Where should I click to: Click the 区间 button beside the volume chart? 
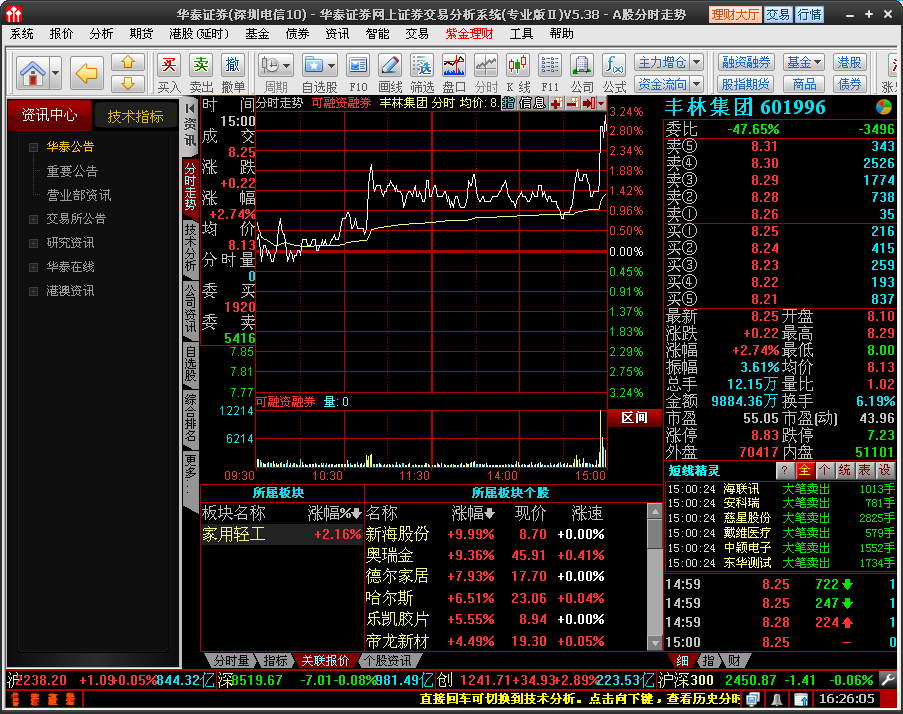point(635,417)
